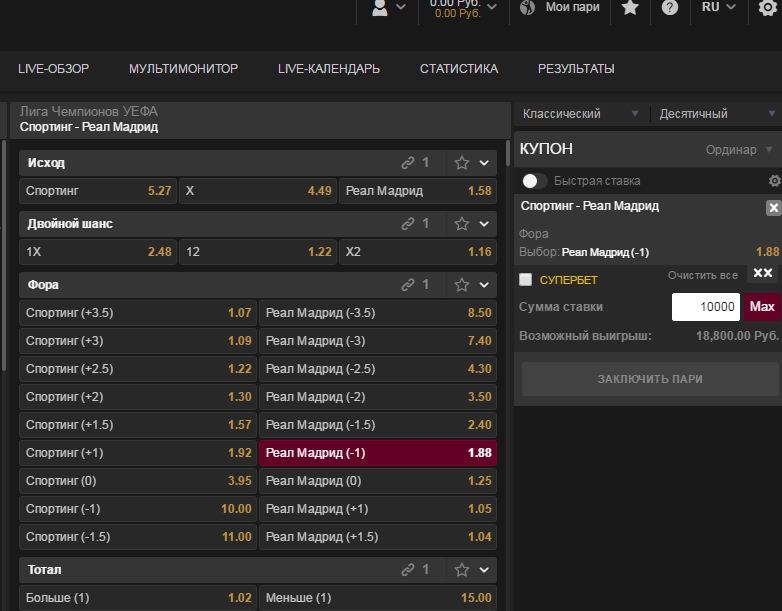Select Спортинг (+1) handicap 1.92
Image resolution: width=782 pixels, height=611 pixels.
coord(138,453)
